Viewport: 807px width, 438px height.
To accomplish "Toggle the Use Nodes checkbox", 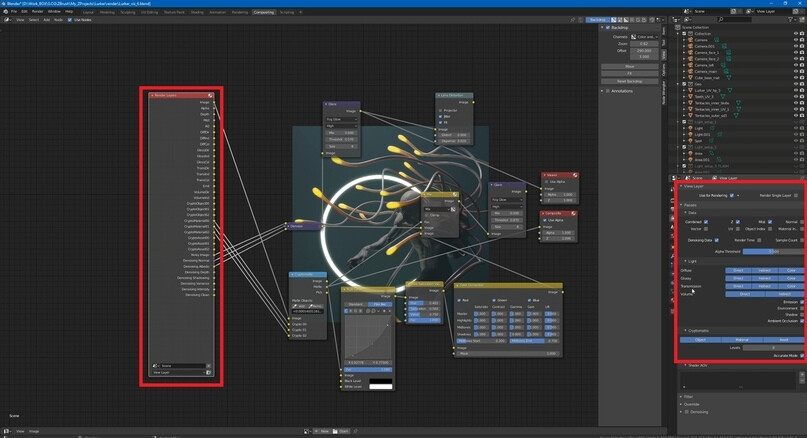I will (x=70, y=19).
